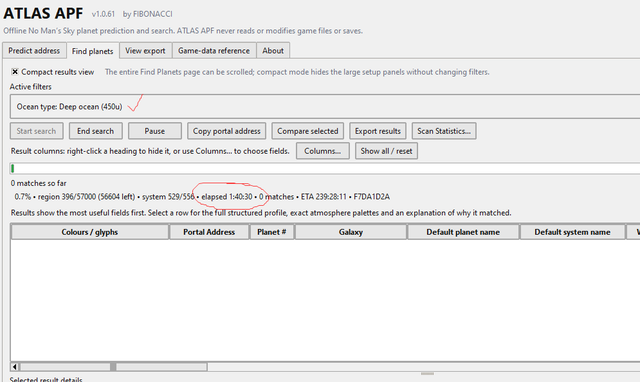The width and height of the screenshot is (640, 382).
Task: Sort by Colours / glyphs column header
Action: (90, 232)
